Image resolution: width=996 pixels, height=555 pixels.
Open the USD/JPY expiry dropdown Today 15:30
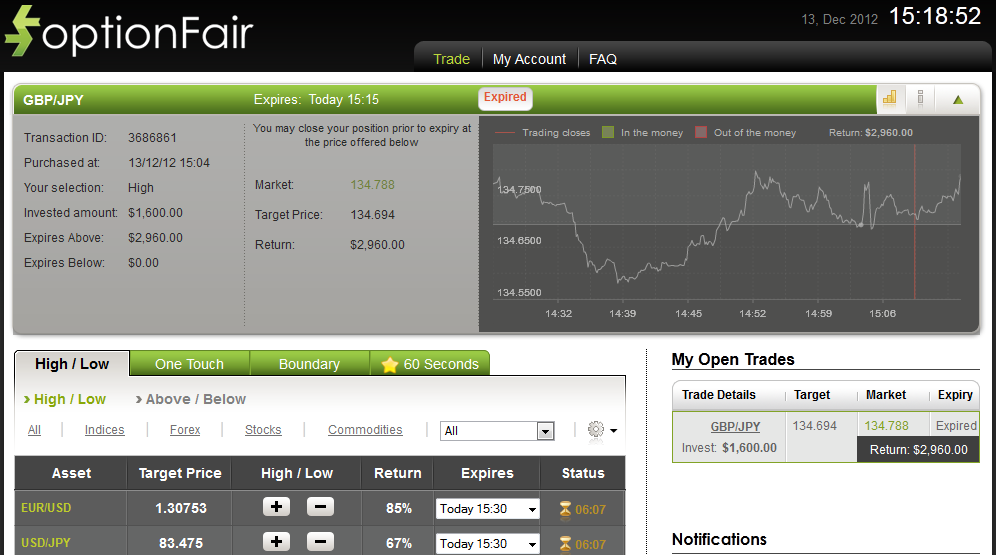[x=487, y=544]
